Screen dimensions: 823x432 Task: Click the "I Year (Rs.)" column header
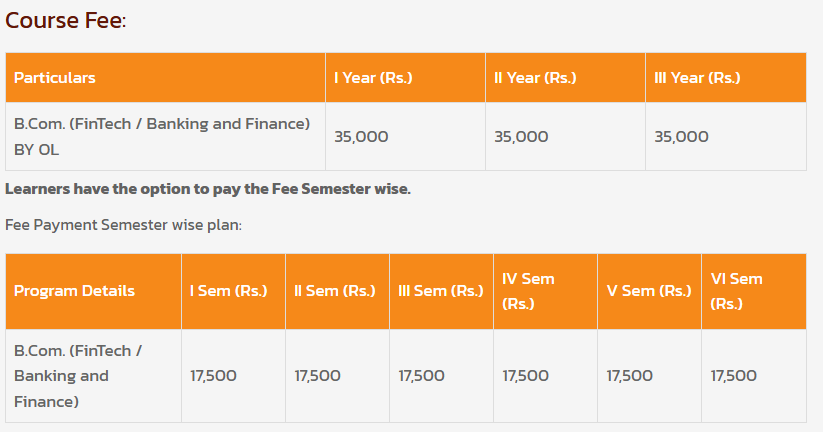[373, 77]
